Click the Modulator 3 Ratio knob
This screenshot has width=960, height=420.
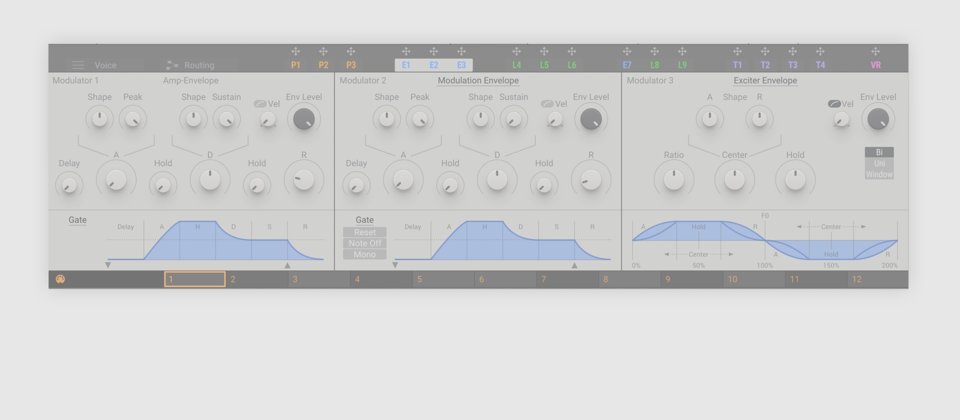pos(673,179)
